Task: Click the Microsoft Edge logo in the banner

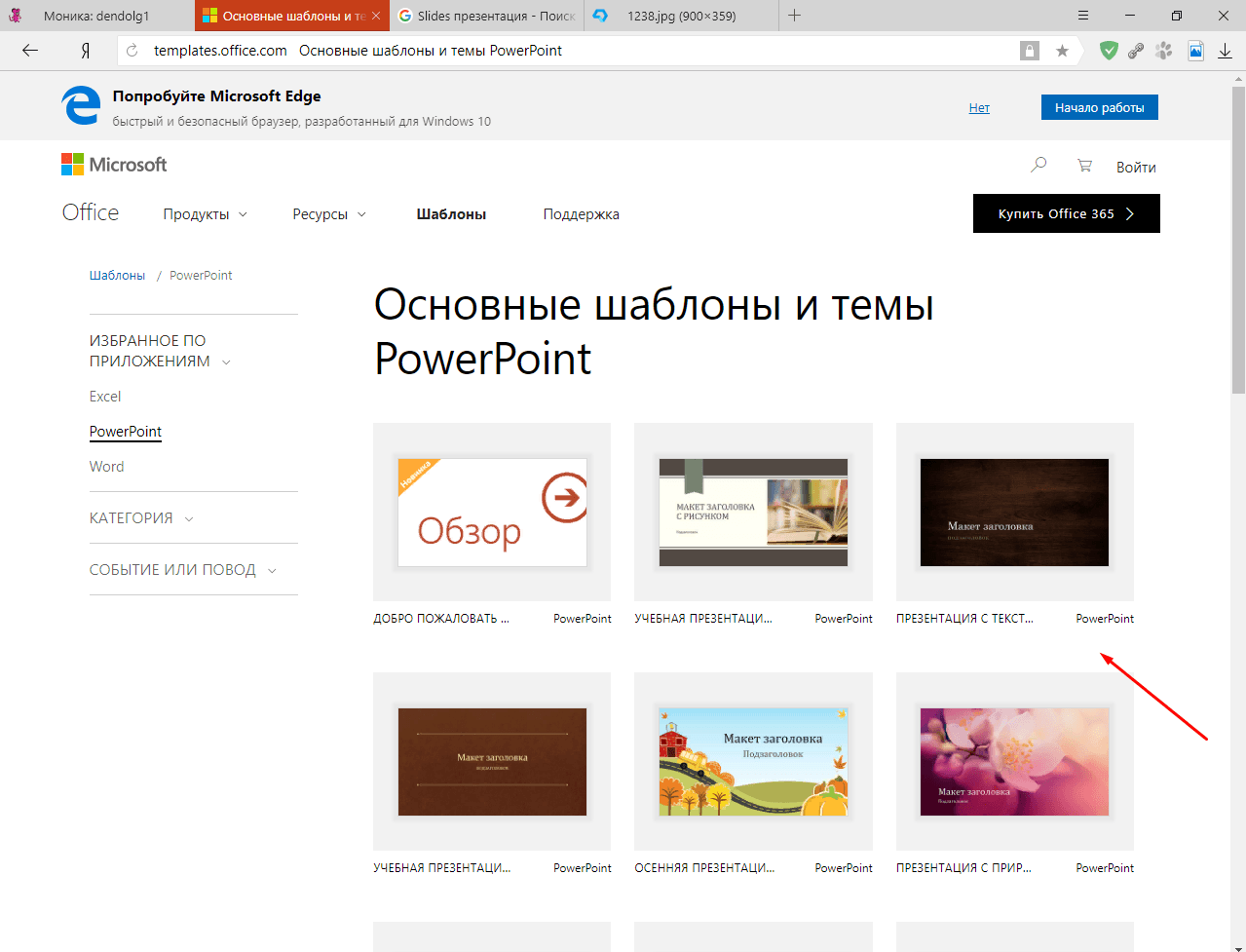Action: [81, 105]
